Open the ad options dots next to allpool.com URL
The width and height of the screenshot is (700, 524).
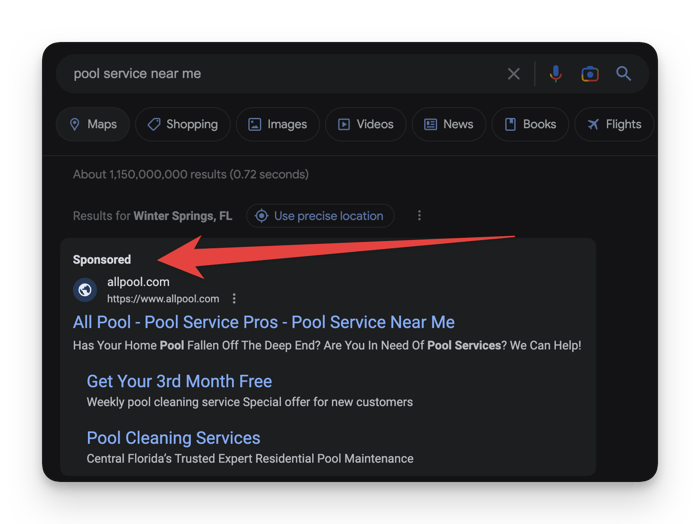(234, 299)
